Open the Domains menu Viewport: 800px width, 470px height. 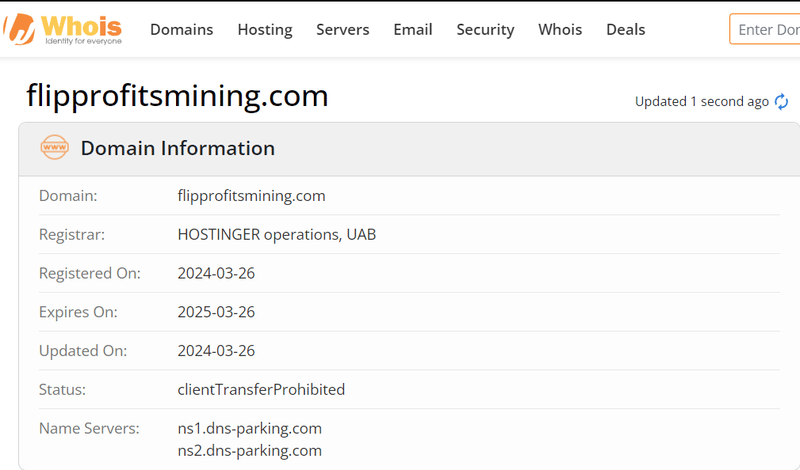click(182, 30)
